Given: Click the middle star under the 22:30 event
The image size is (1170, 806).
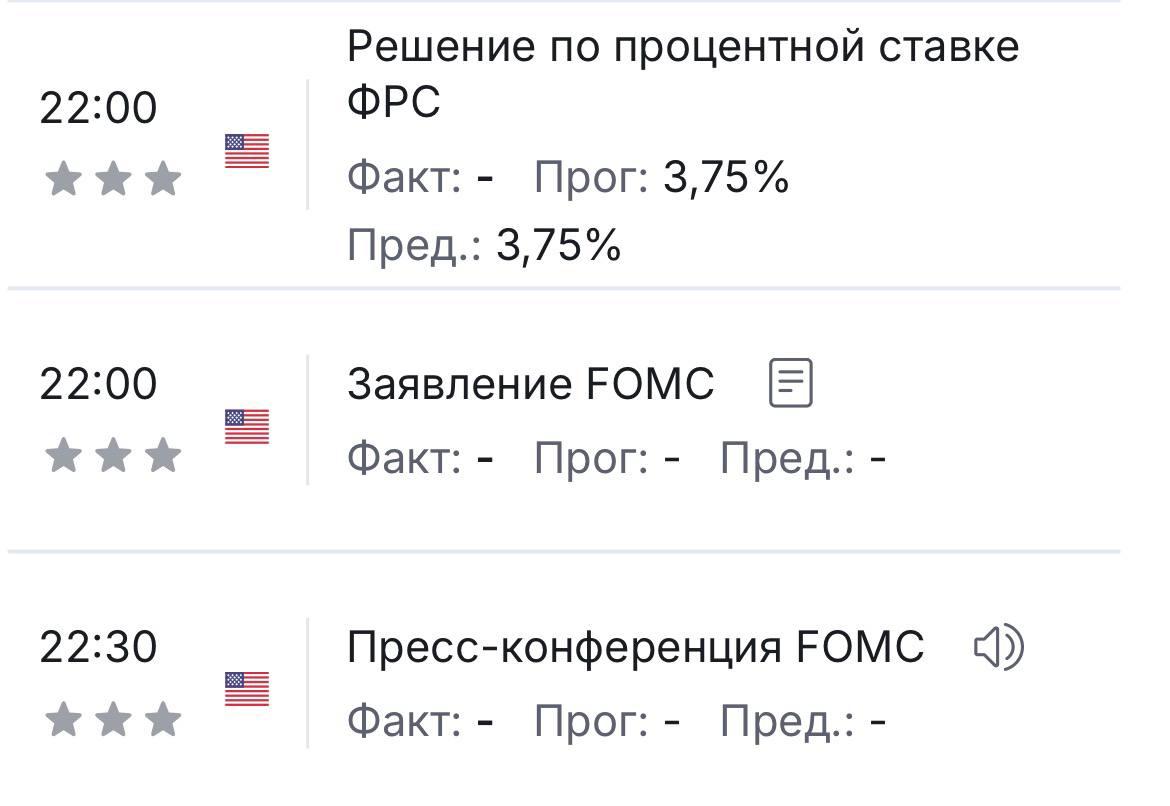Looking at the screenshot, I should click(x=115, y=716).
